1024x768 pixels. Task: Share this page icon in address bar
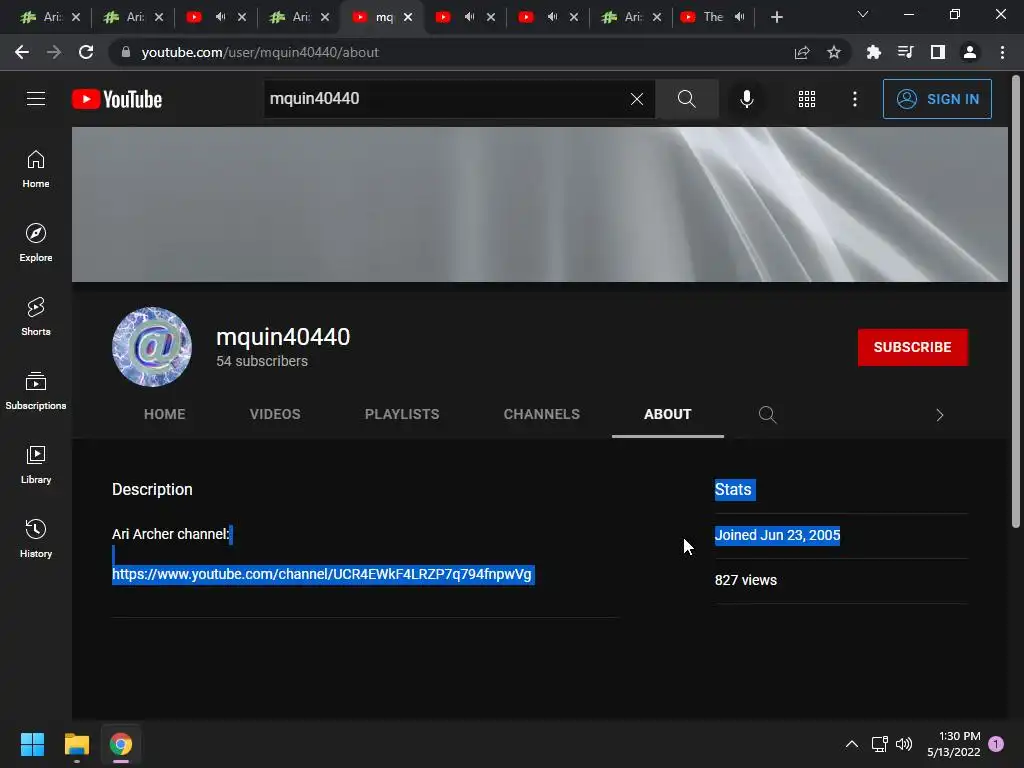[x=802, y=52]
